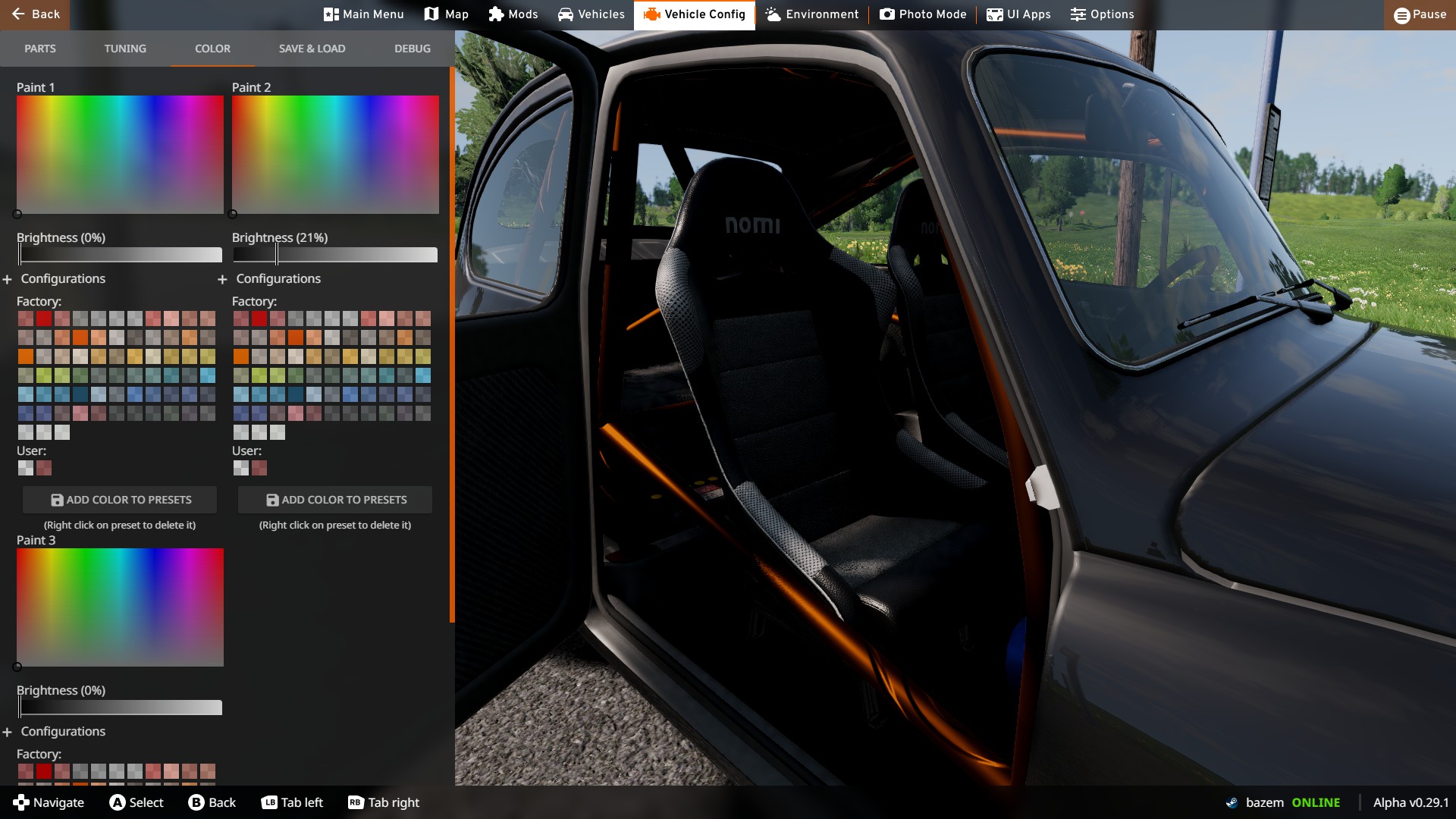This screenshot has height=819, width=1456.
Task: Add Paint 2 color to presets
Action: [x=335, y=500]
